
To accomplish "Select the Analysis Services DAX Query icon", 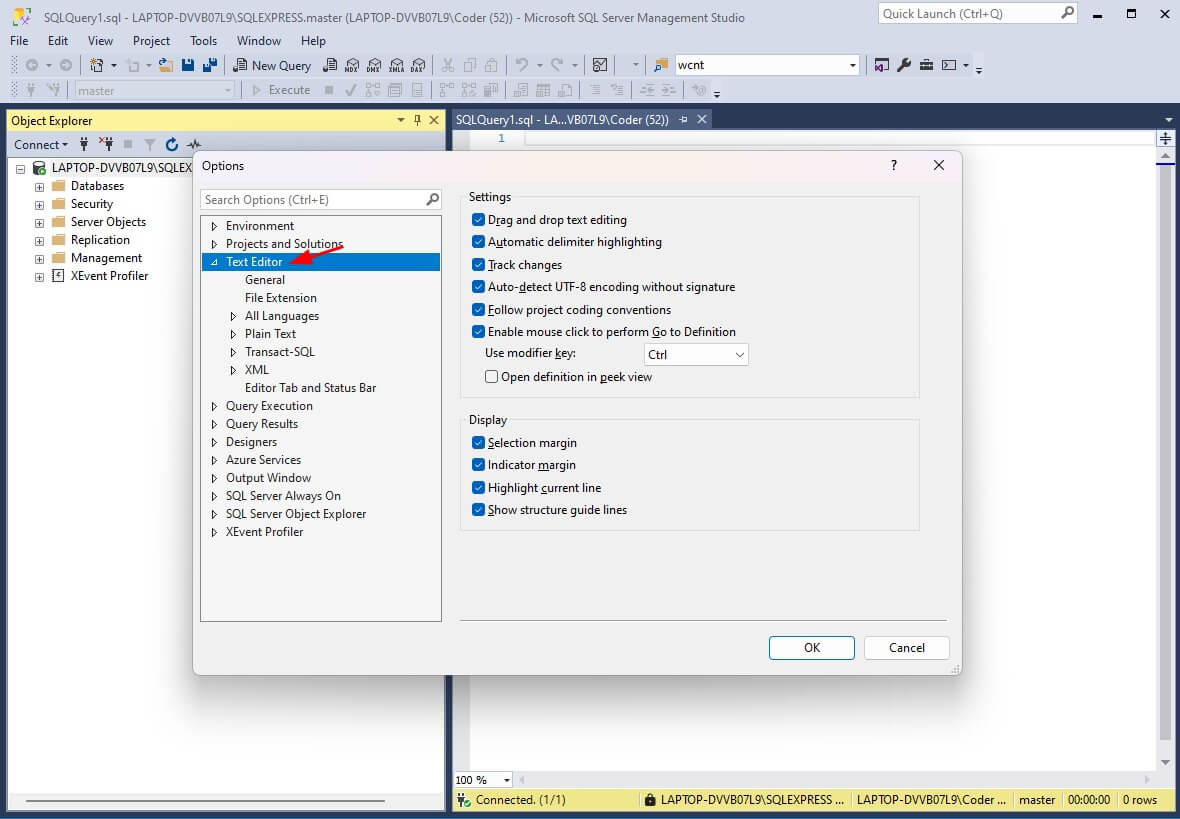I will (x=418, y=65).
